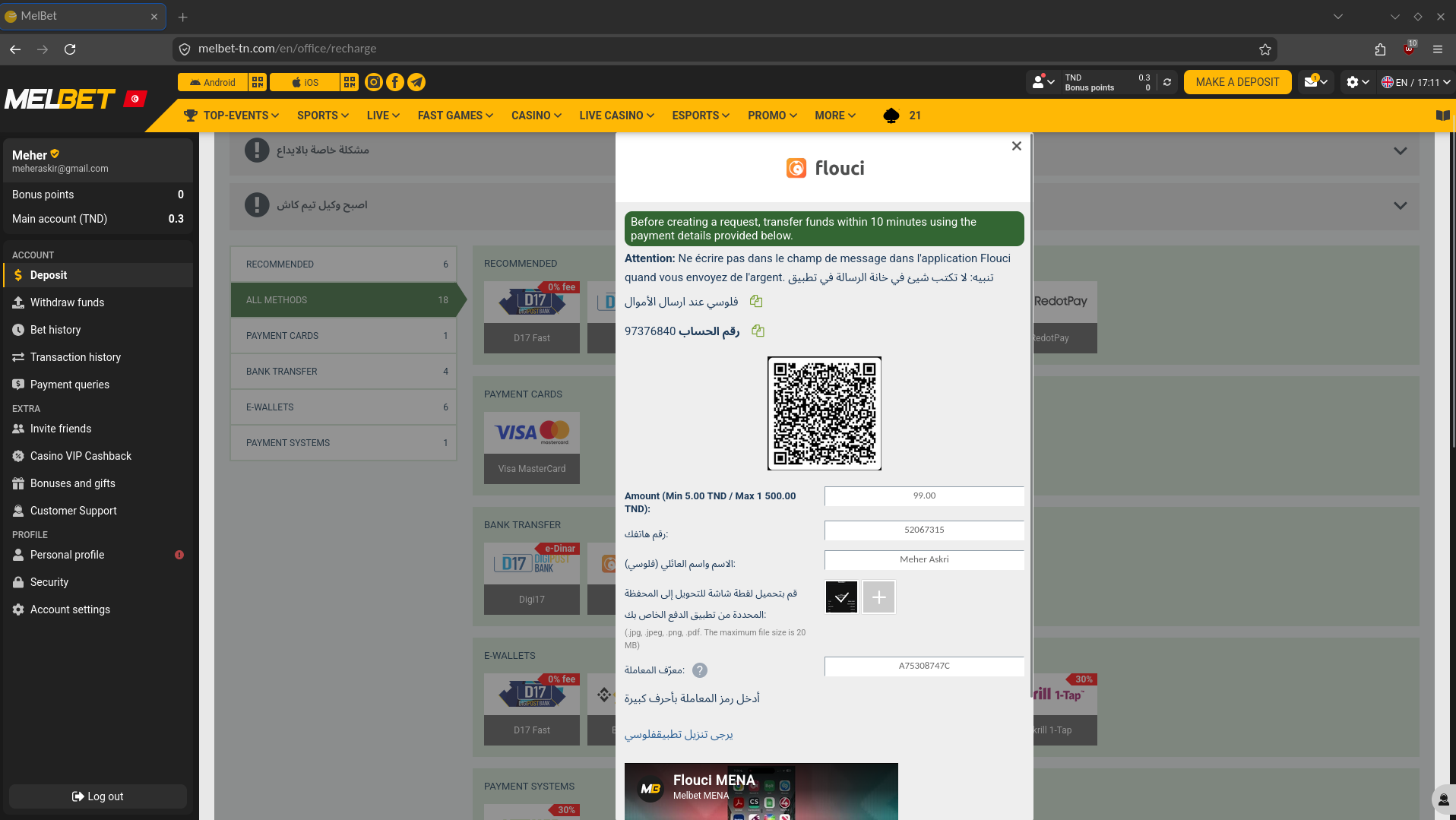1456x820 pixels.
Task: View the site security shield icon
Action: pos(184,49)
